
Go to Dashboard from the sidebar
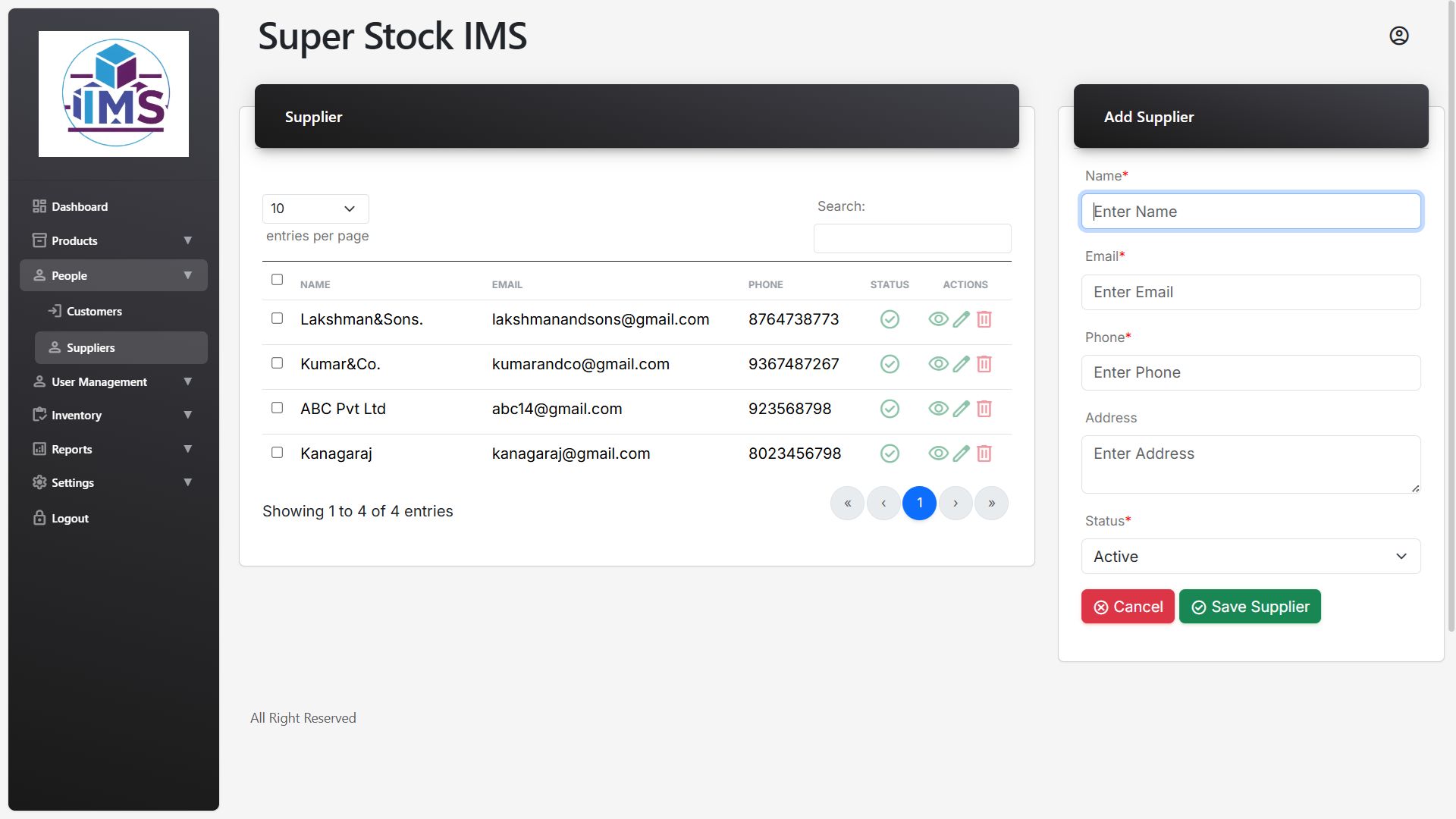(79, 207)
